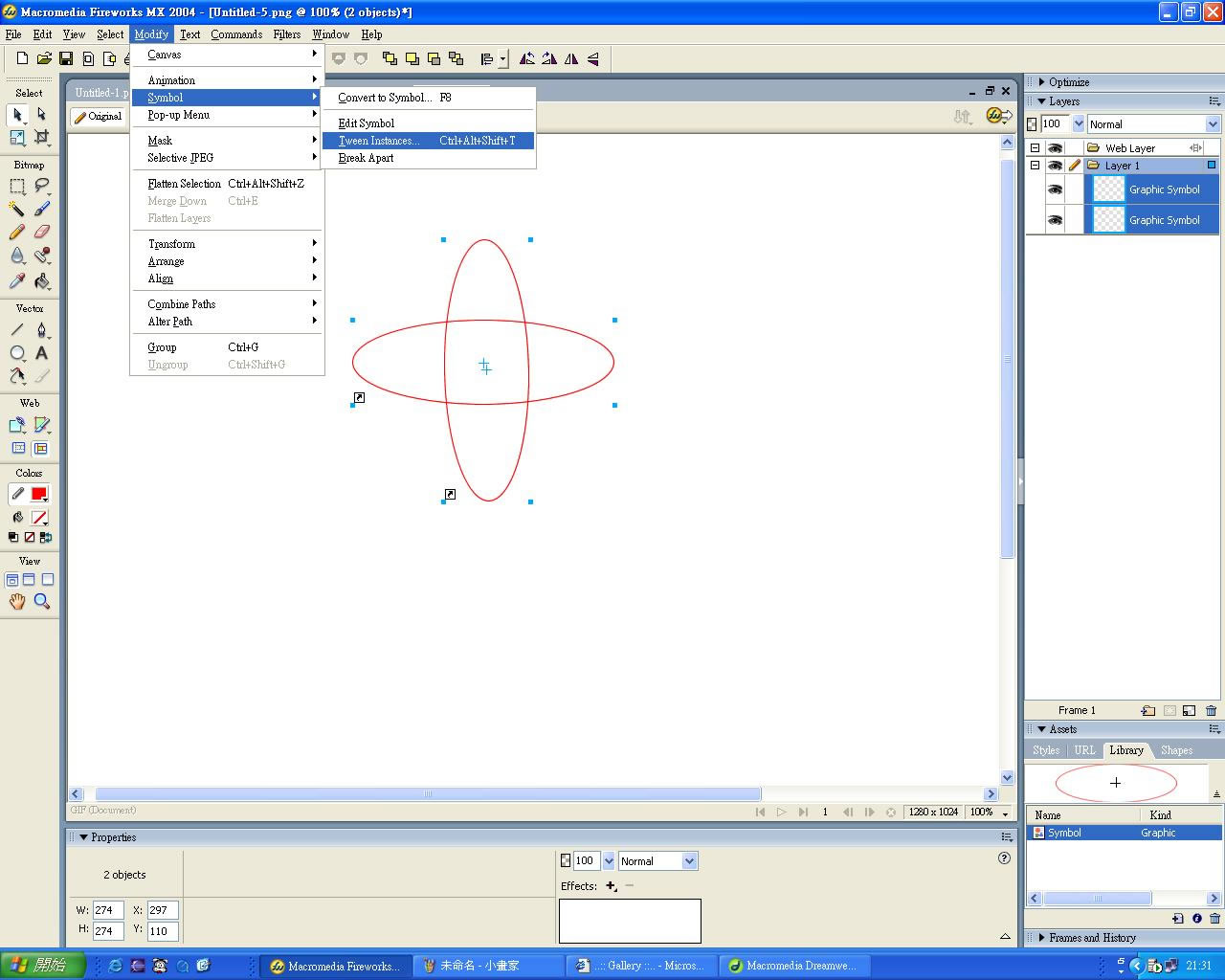Viewport: 1225px width, 980px height.
Task: Select the Pointer tool
Action: click(x=17, y=115)
